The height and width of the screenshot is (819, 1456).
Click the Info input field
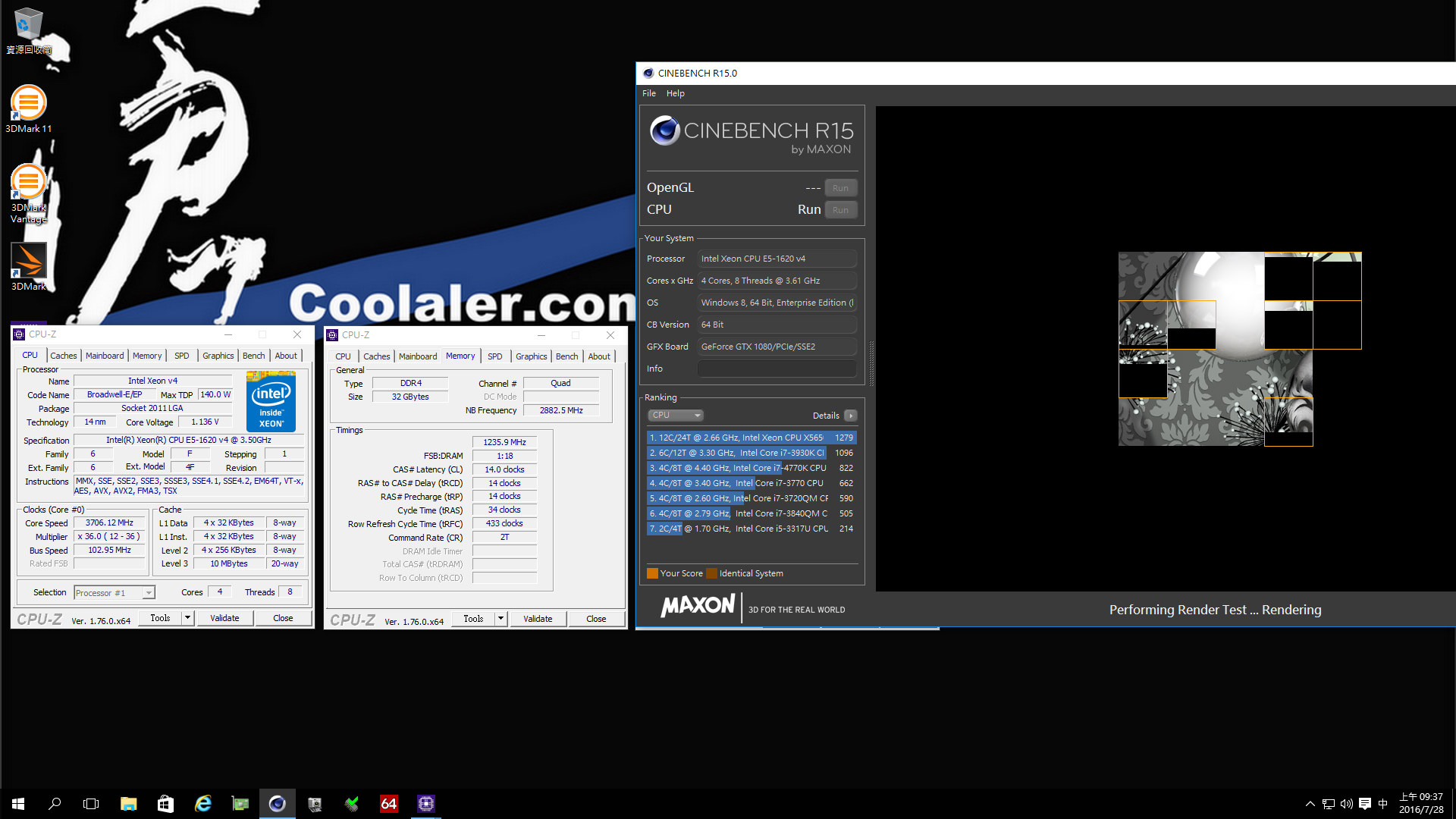click(x=777, y=369)
